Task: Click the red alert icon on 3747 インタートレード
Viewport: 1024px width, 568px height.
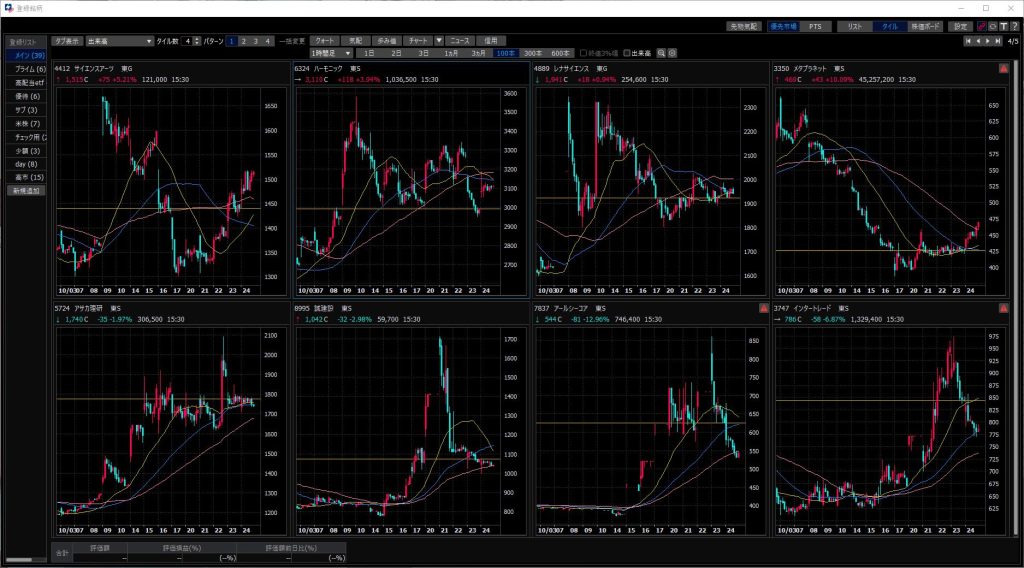Action: (x=1003, y=308)
